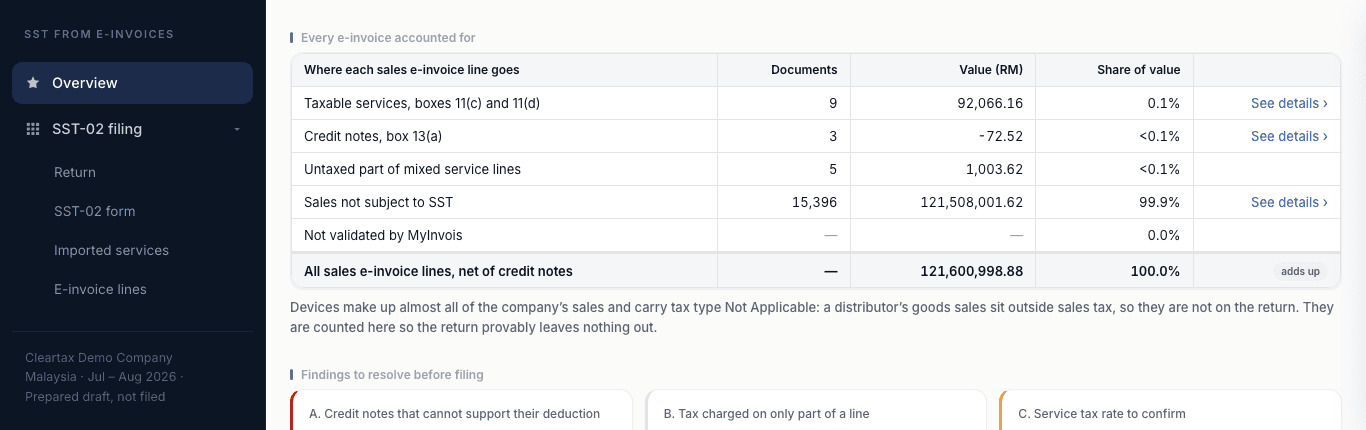See details for Sales not subject to SST
This screenshot has width=1366, height=430.
[x=1289, y=202]
